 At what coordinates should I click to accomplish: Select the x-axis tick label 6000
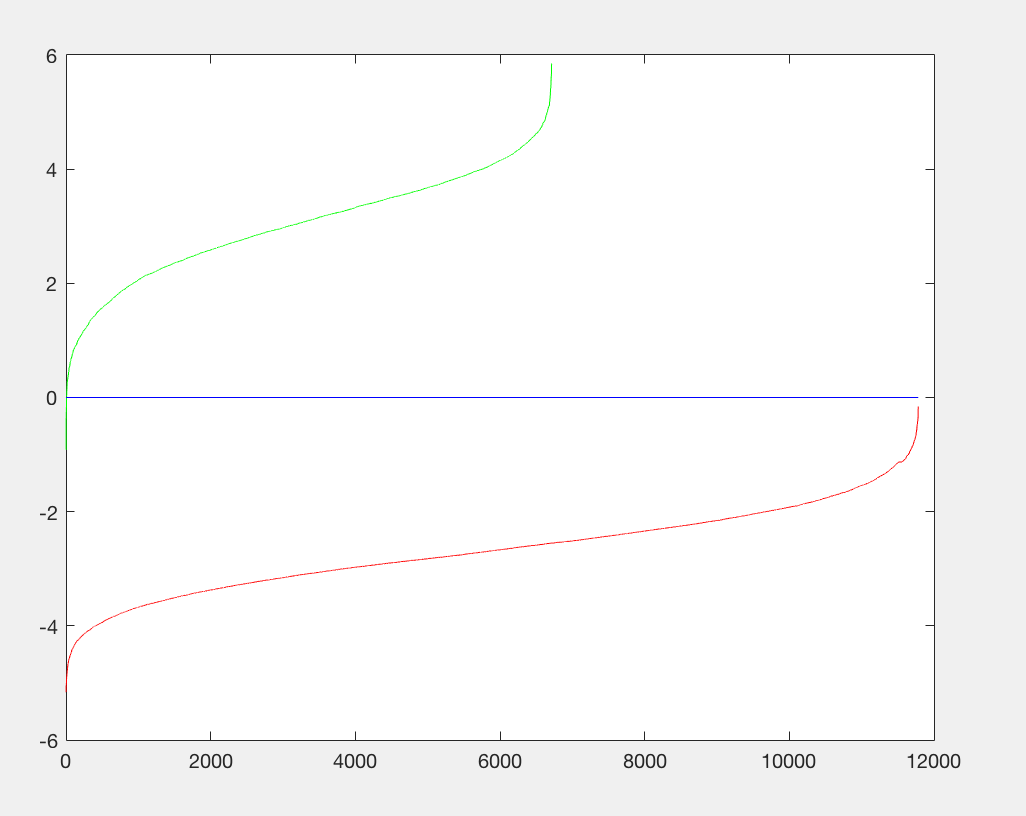[x=500, y=761]
